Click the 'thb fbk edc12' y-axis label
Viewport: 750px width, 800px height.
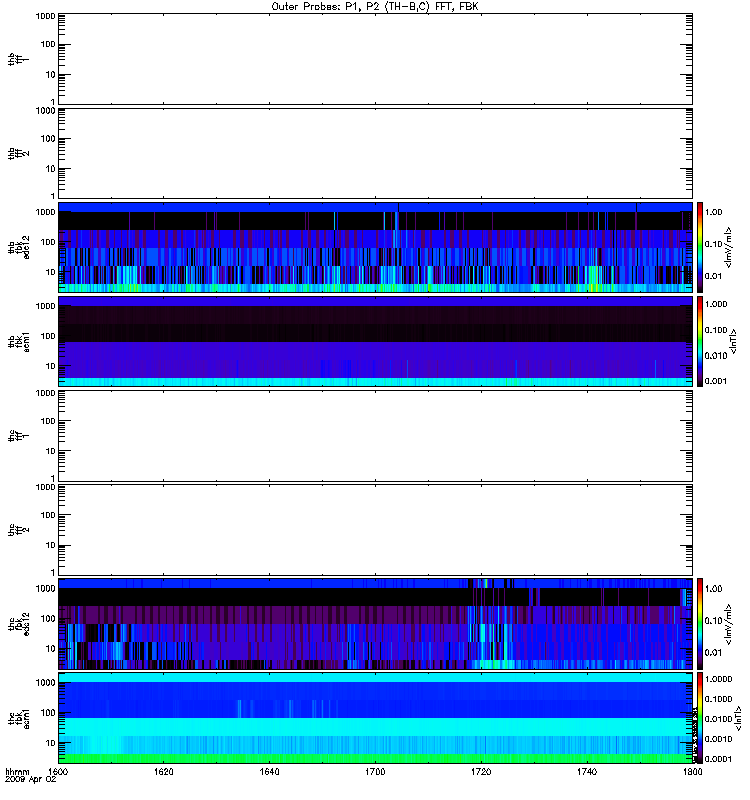coord(19,247)
